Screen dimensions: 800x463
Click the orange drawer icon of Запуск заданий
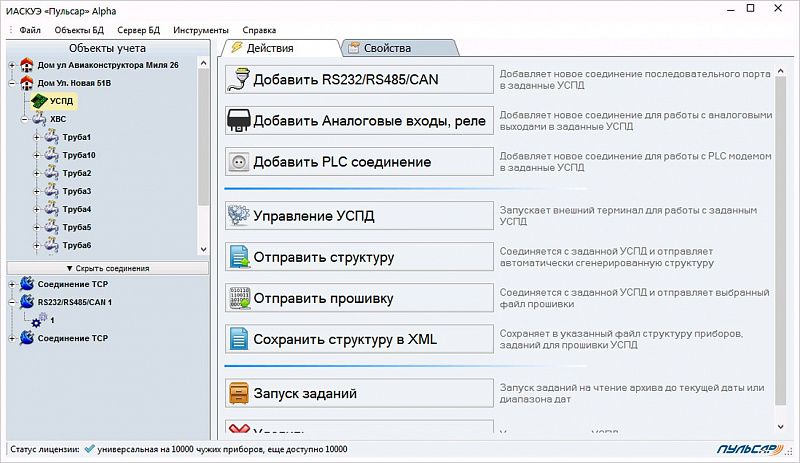point(239,393)
